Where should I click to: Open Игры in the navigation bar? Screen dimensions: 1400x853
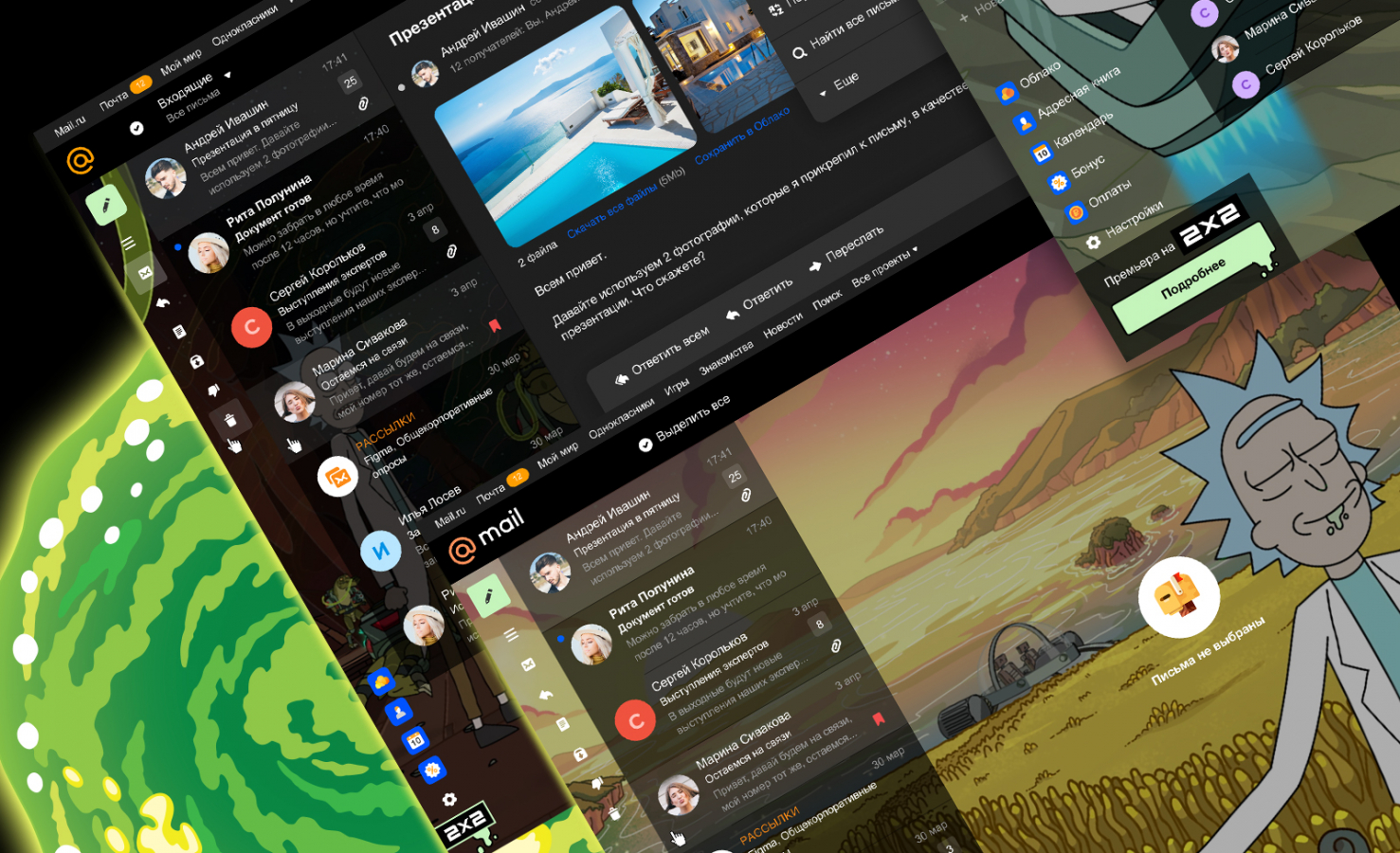[x=677, y=387]
